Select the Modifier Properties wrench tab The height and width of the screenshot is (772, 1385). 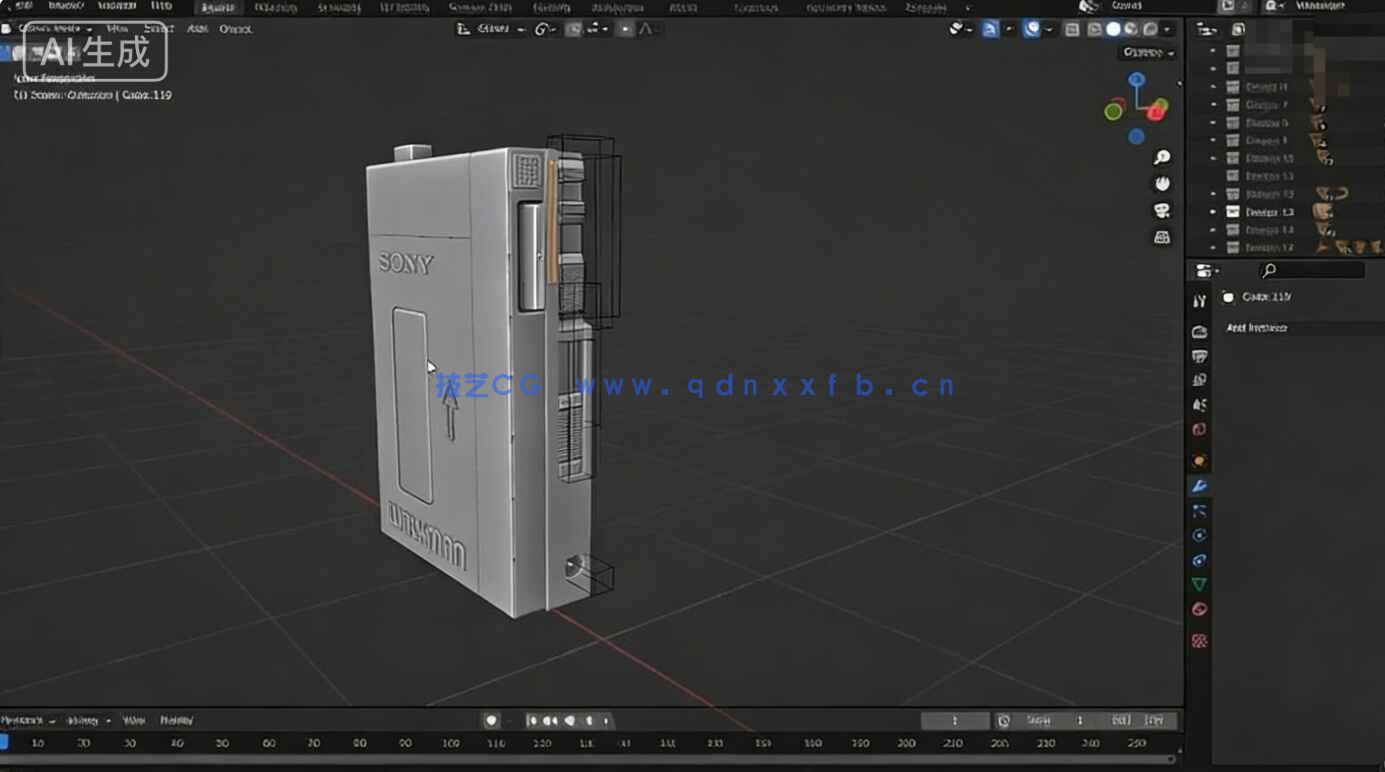[1199, 485]
